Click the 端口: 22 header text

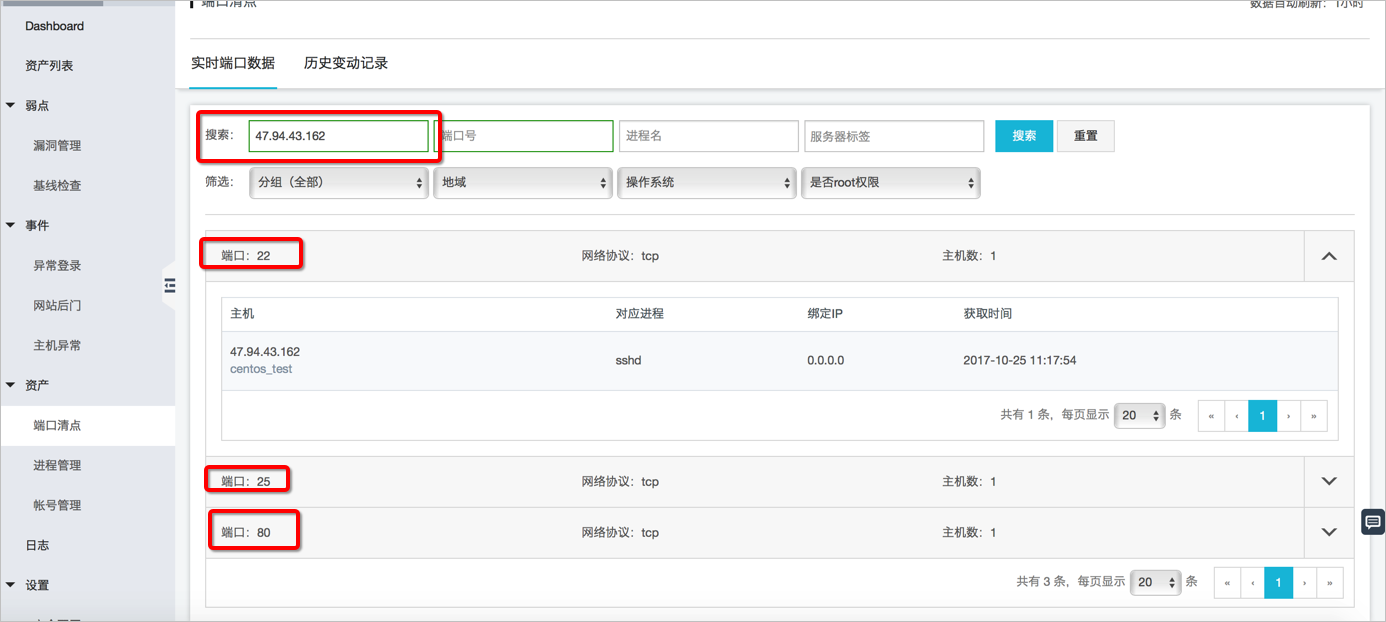pos(246,256)
